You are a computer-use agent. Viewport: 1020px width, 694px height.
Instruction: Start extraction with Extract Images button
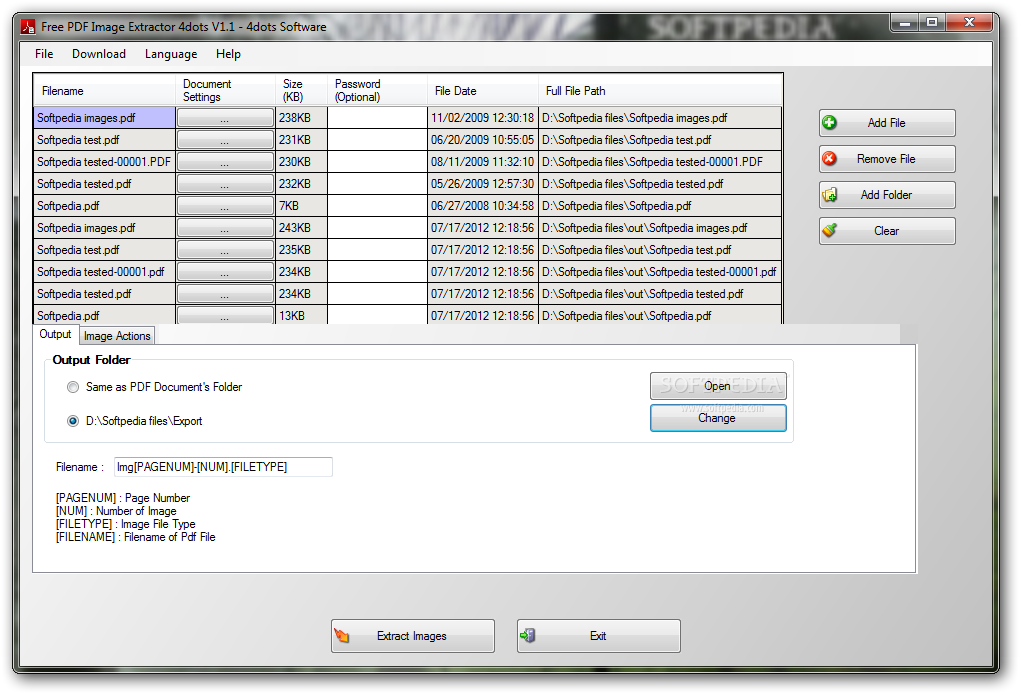coord(413,635)
